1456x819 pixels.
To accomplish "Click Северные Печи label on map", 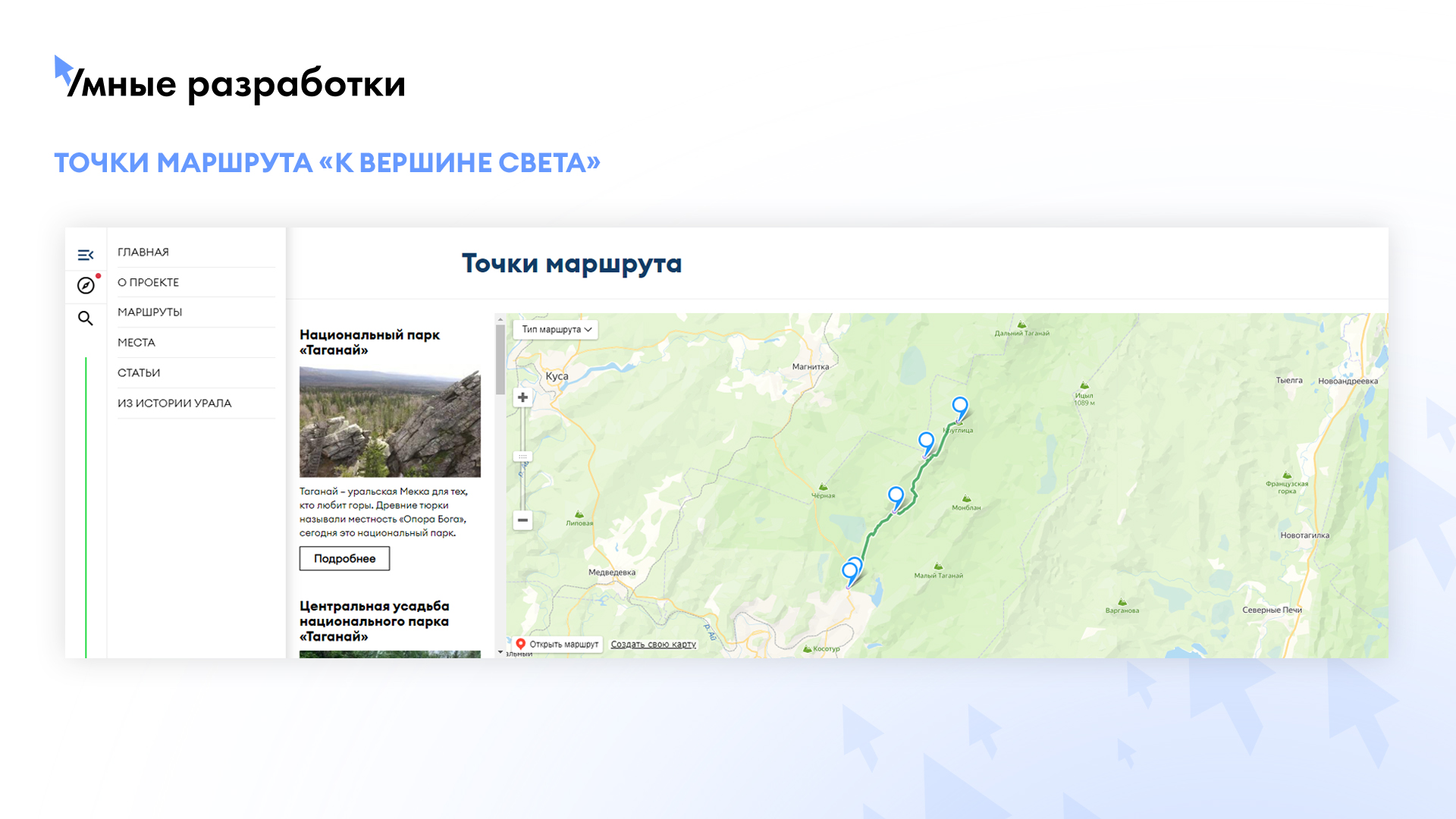I will [x=1272, y=610].
